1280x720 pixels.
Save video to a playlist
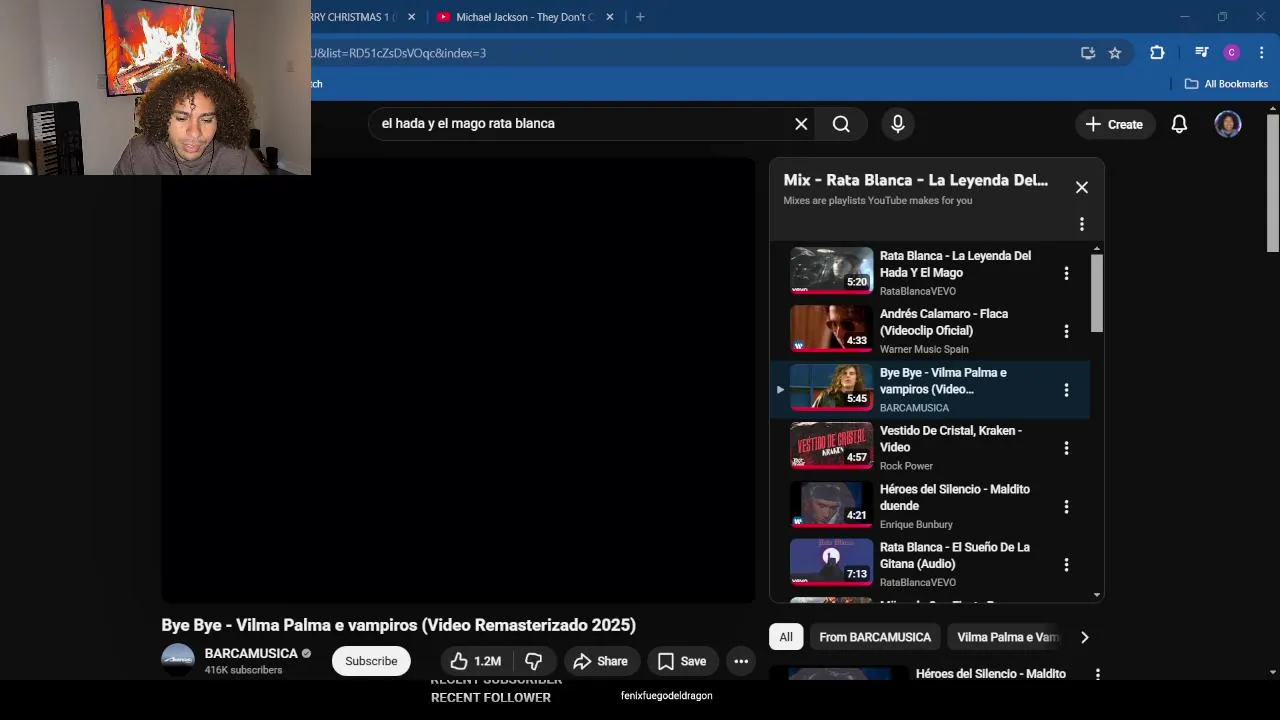pos(682,661)
